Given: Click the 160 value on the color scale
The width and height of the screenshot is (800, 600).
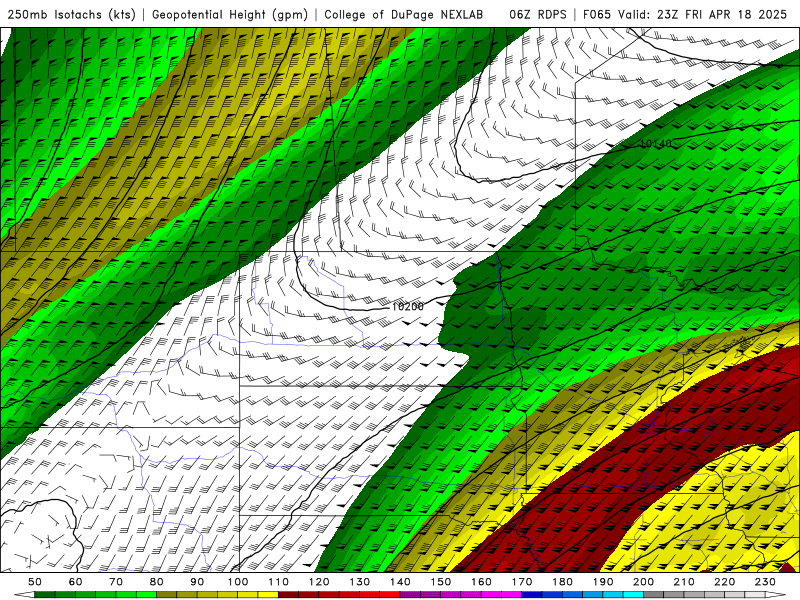Looking at the screenshot, I should (481, 582).
